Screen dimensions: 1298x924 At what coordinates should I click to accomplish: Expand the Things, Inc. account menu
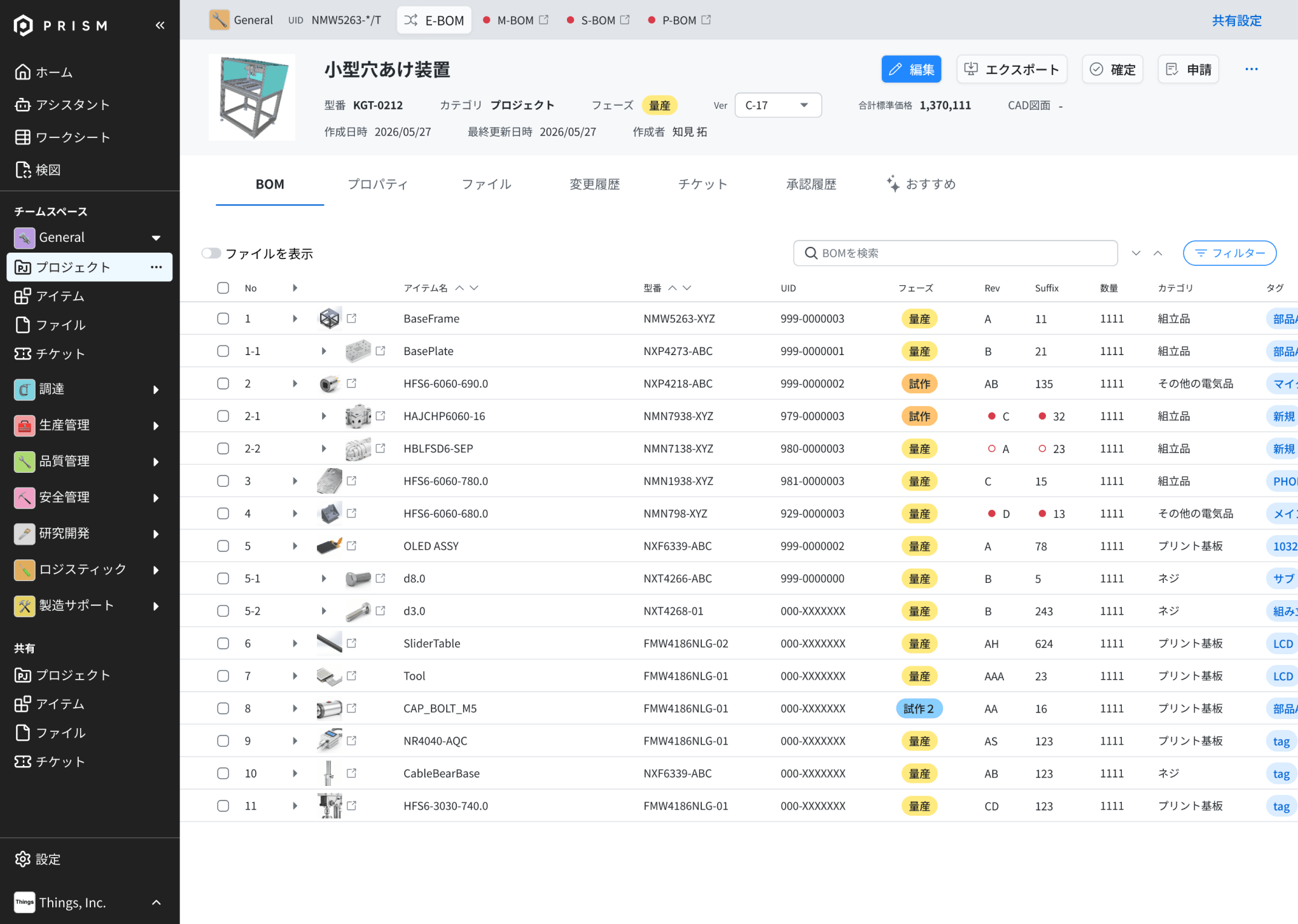pyautogui.click(x=157, y=902)
